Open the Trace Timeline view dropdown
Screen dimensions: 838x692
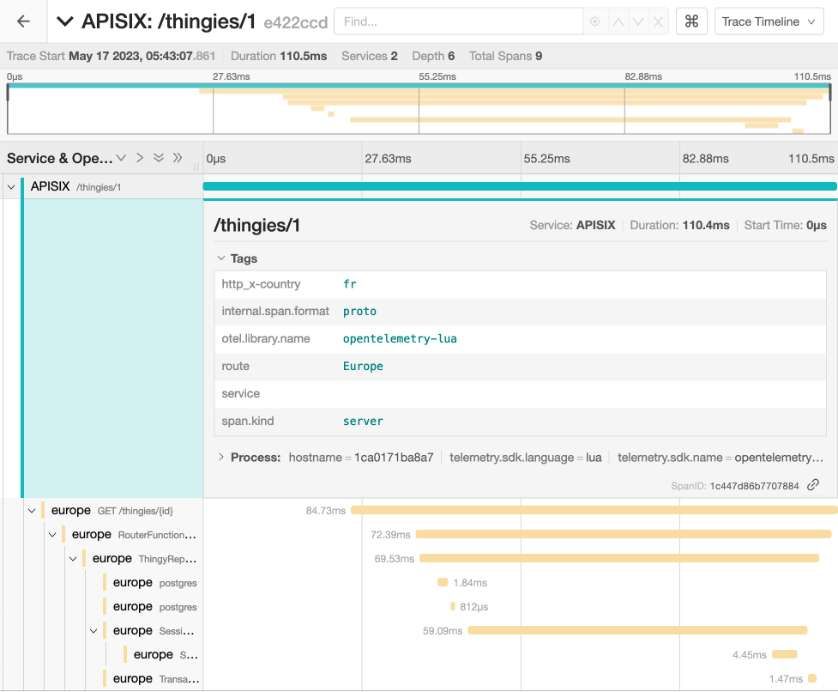[767, 21]
